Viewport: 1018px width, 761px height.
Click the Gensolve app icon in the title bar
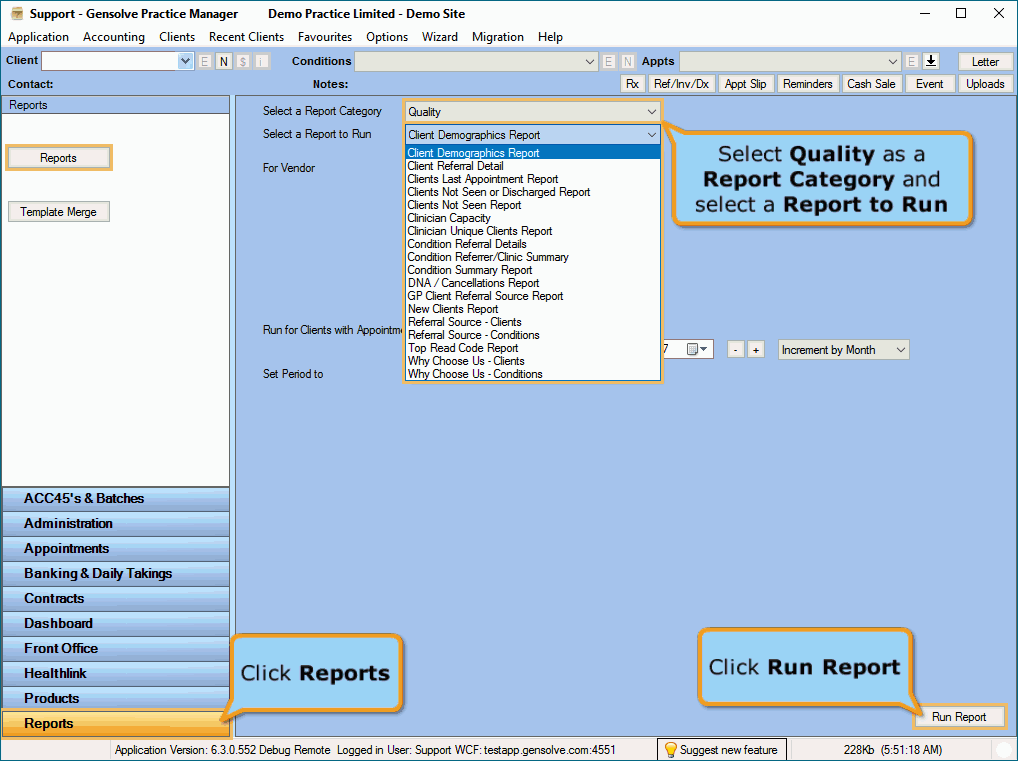click(17, 14)
